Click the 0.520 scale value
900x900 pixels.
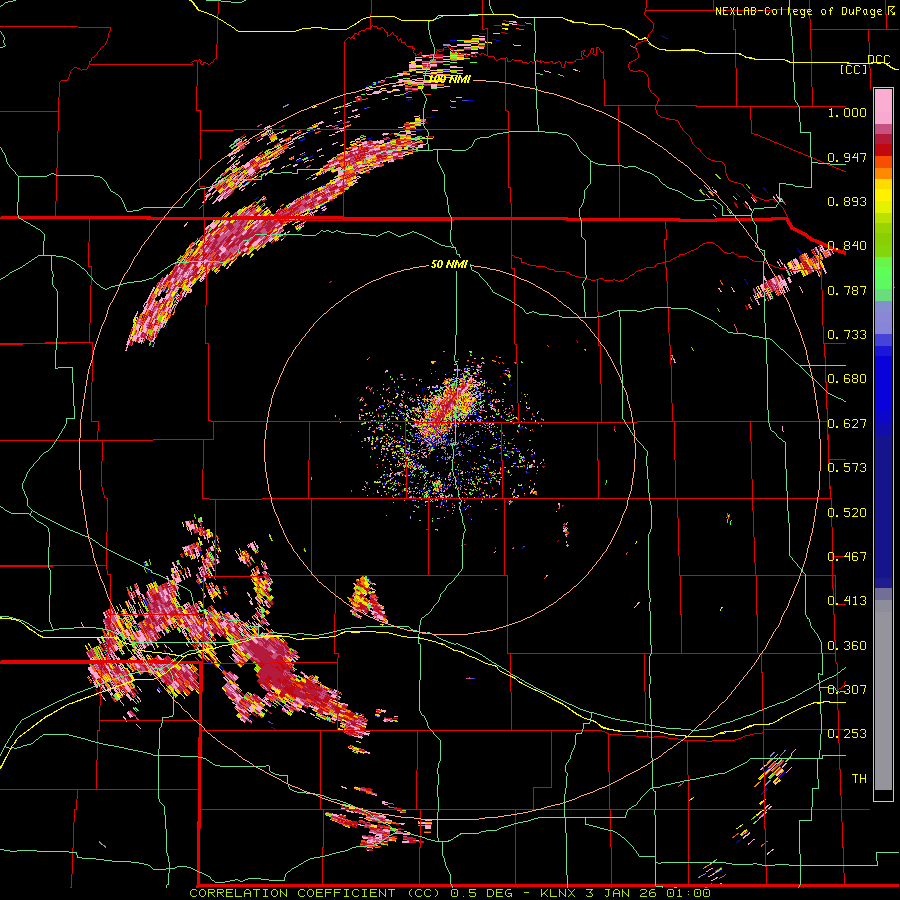coord(847,513)
